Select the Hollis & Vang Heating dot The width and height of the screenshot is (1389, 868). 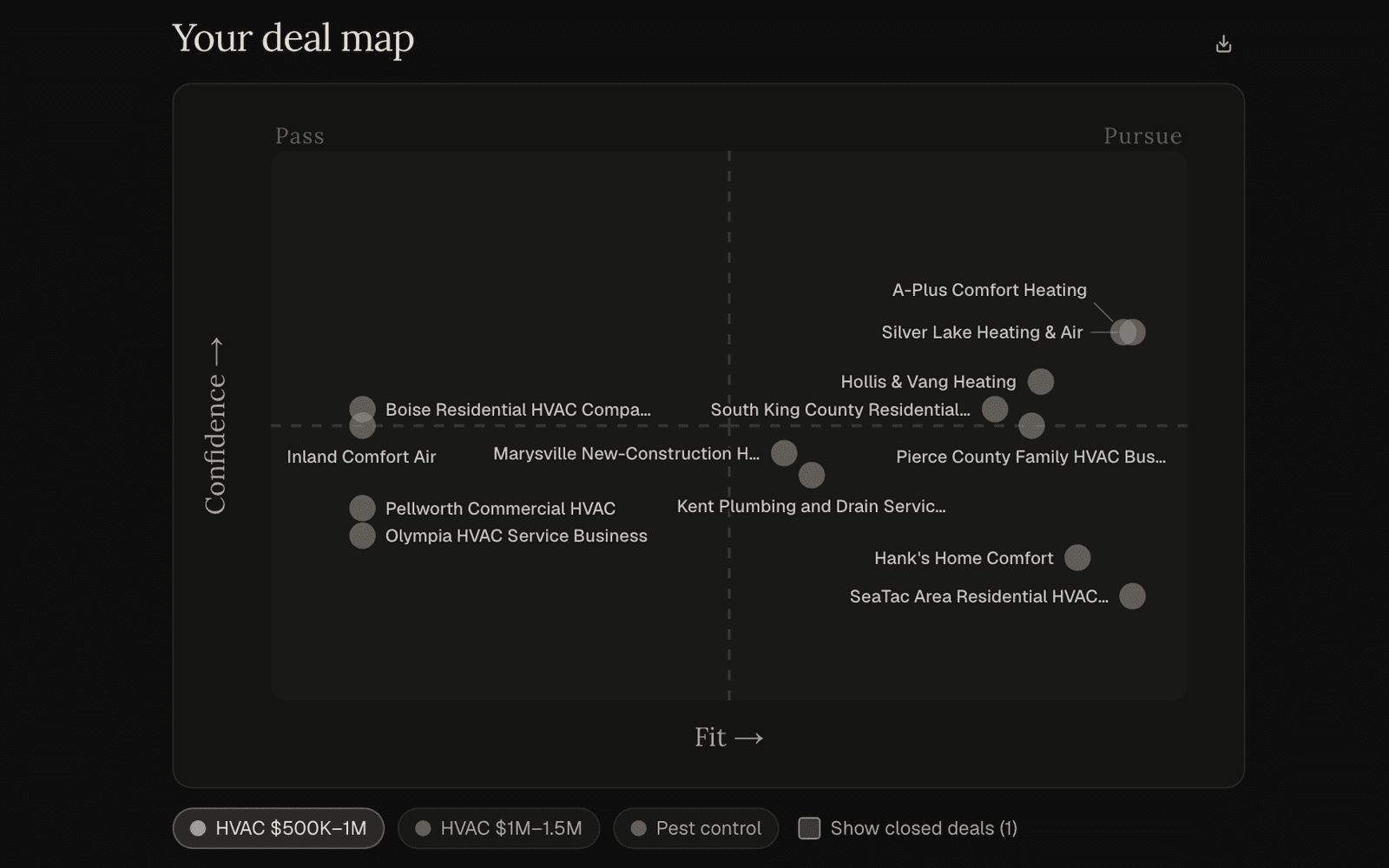click(x=1041, y=381)
